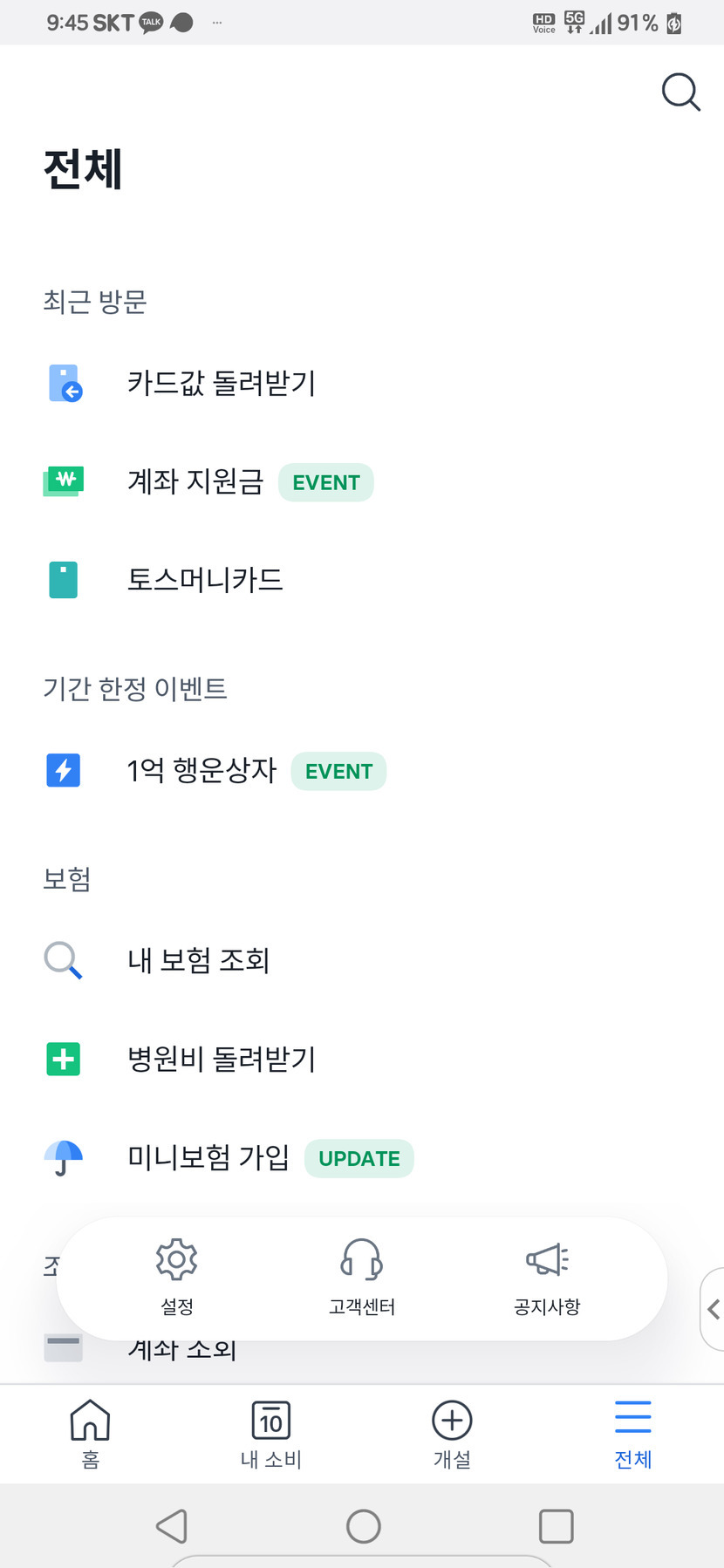Viewport: 724px width, 1568px height.
Task: Select the 전체 menu tab
Action: coord(632,1434)
